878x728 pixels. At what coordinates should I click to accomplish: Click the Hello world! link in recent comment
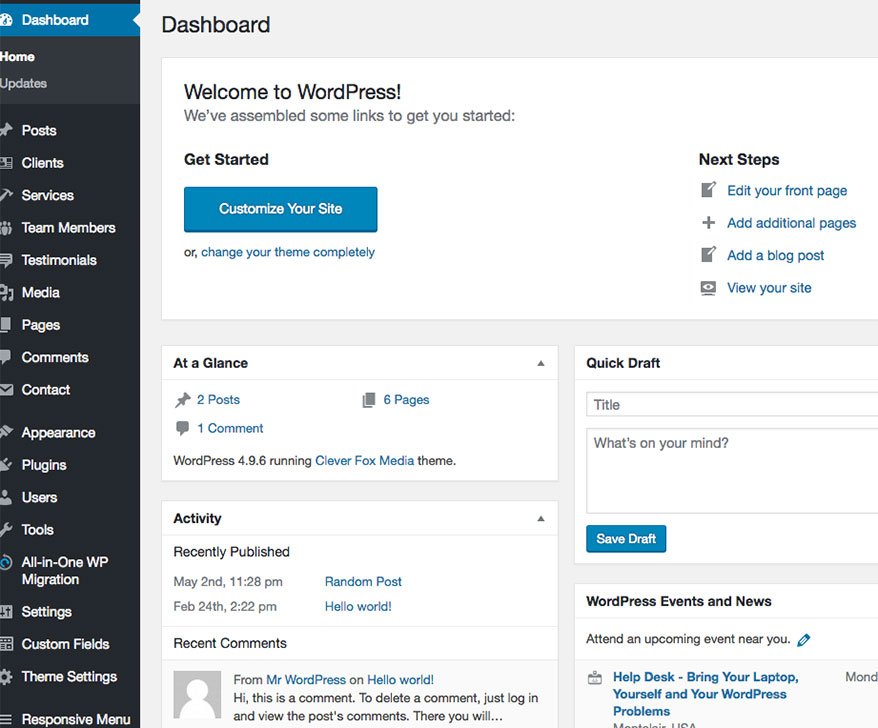click(400, 680)
